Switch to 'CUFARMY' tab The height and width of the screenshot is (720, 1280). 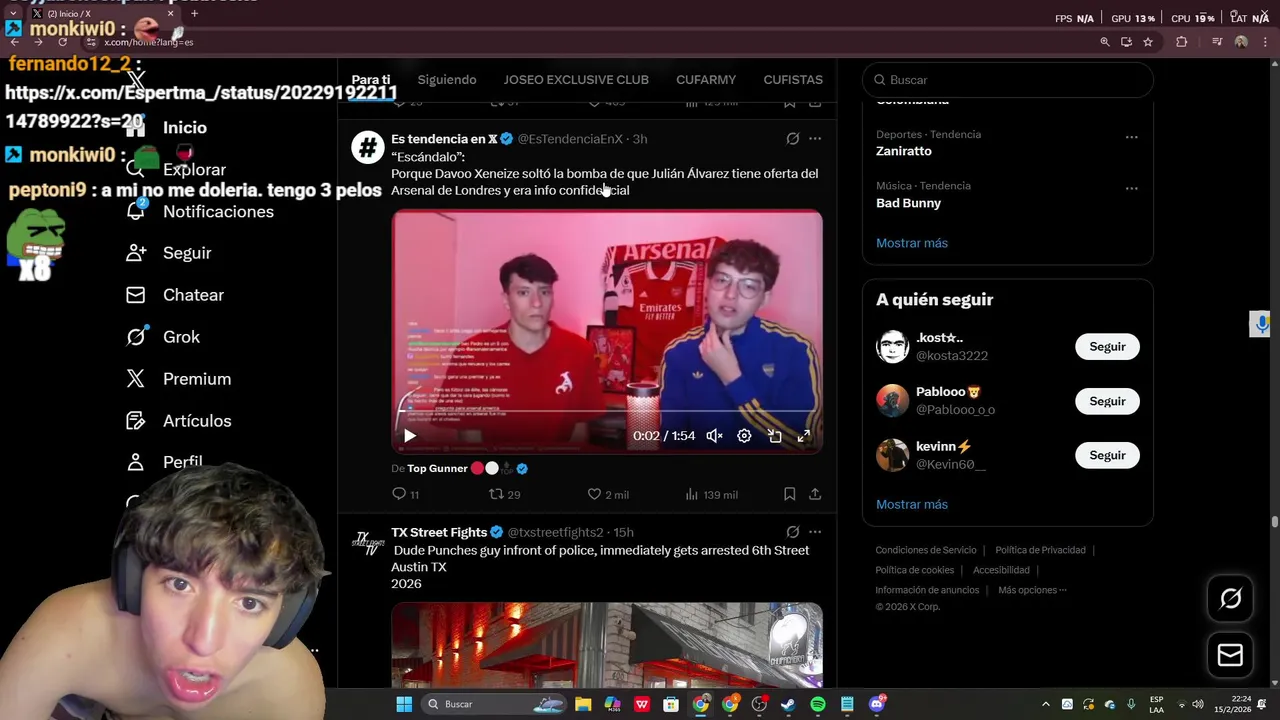(706, 80)
